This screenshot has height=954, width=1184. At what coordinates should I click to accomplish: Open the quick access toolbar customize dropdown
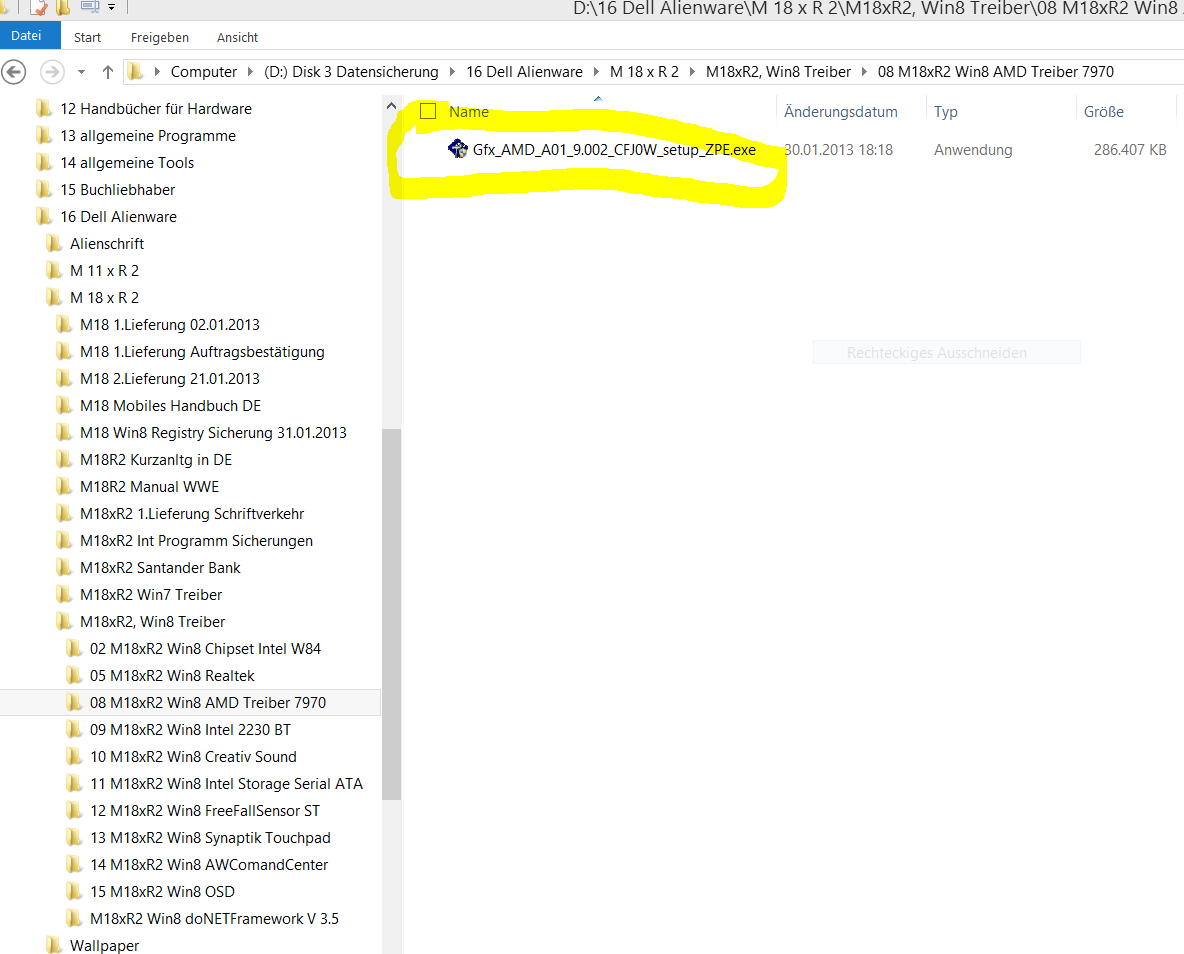112,8
